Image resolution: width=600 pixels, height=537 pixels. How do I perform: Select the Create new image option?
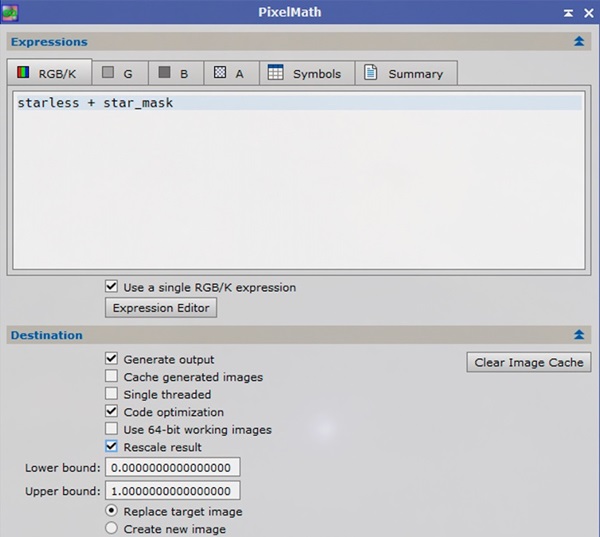[111, 528]
